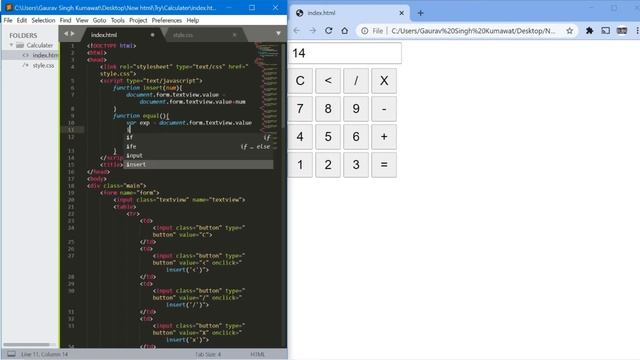
Task: Go forward in Chrome
Action: (x=313, y=31)
